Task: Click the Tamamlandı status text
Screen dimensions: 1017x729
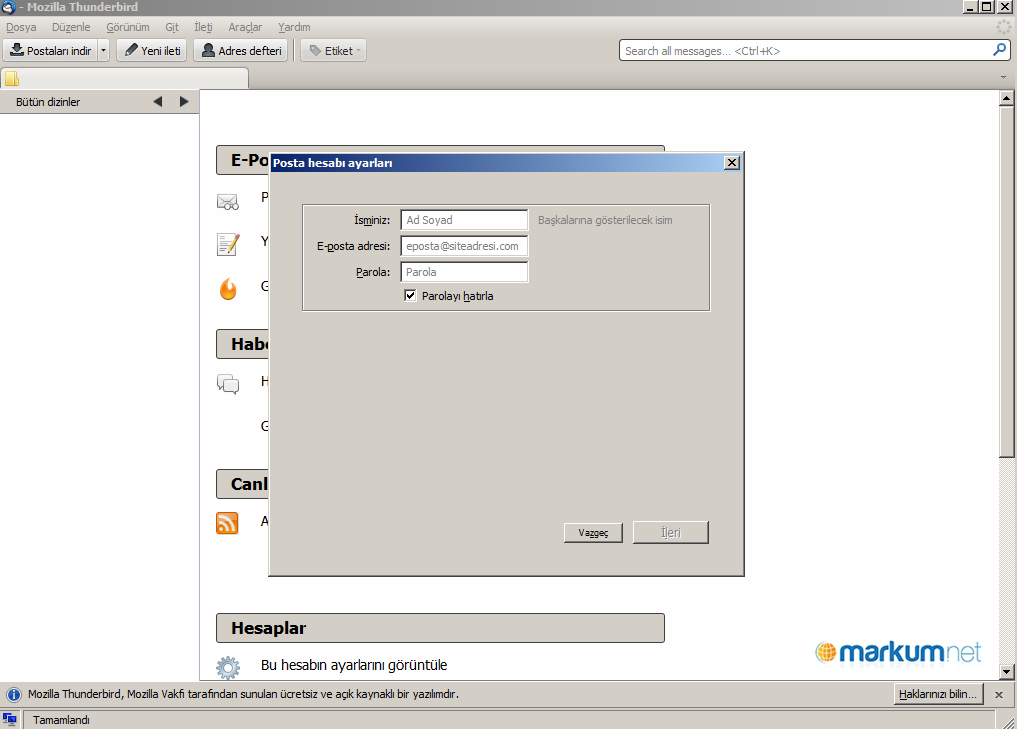Action: [62, 720]
